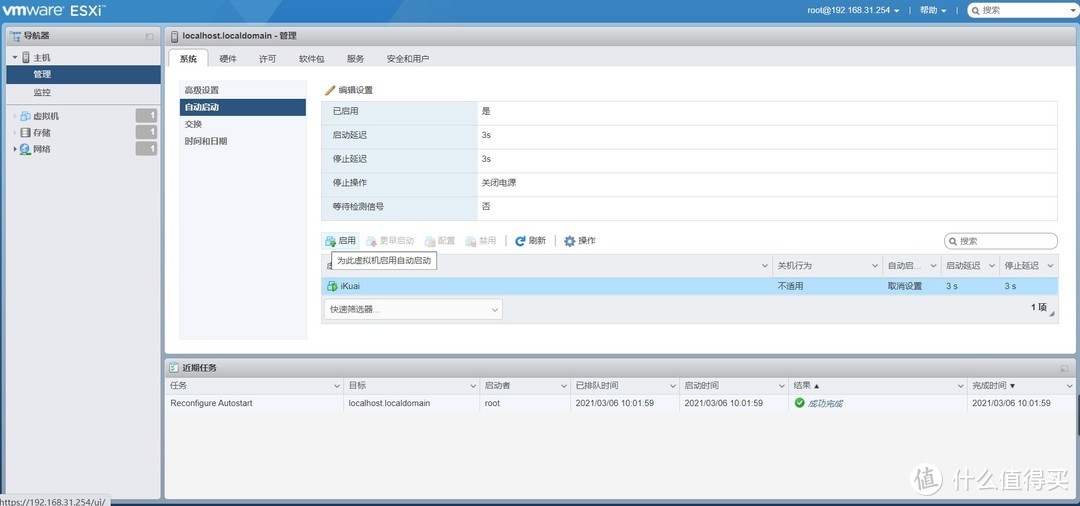Viewport: 1080px width, 506px height.
Task: Select Time and Date in system menu
Action: pos(242,141)
